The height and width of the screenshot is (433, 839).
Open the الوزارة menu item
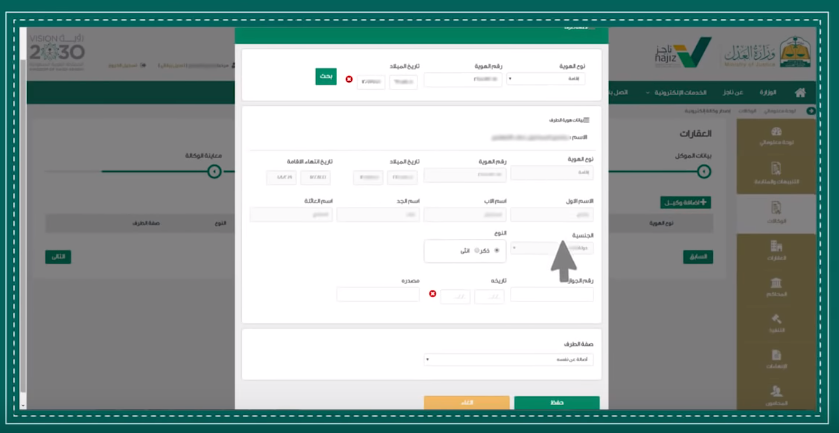(767, 93)
